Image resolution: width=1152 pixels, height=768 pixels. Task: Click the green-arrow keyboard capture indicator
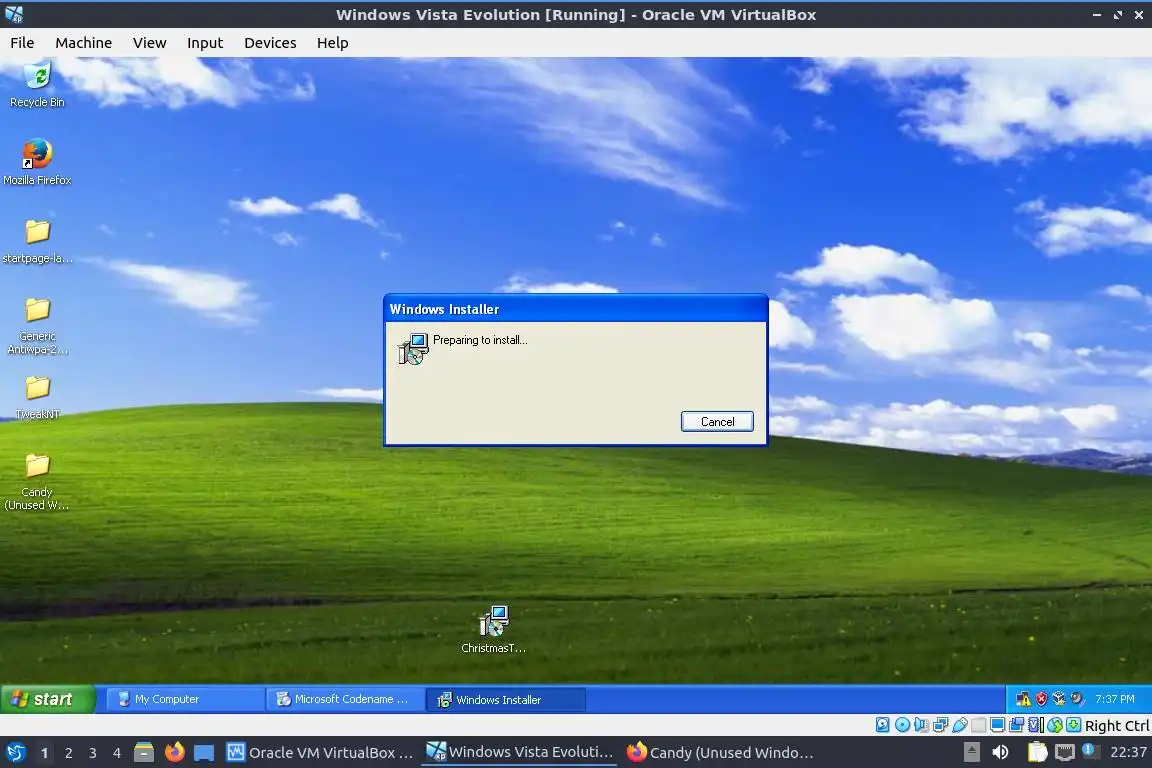click(x=1073, y=725)
